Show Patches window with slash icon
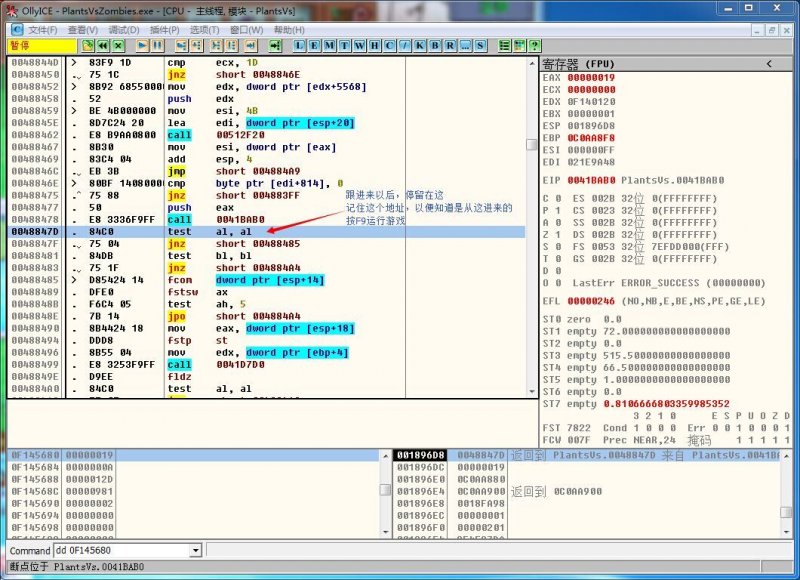800x580 pixels. point(405,46)
